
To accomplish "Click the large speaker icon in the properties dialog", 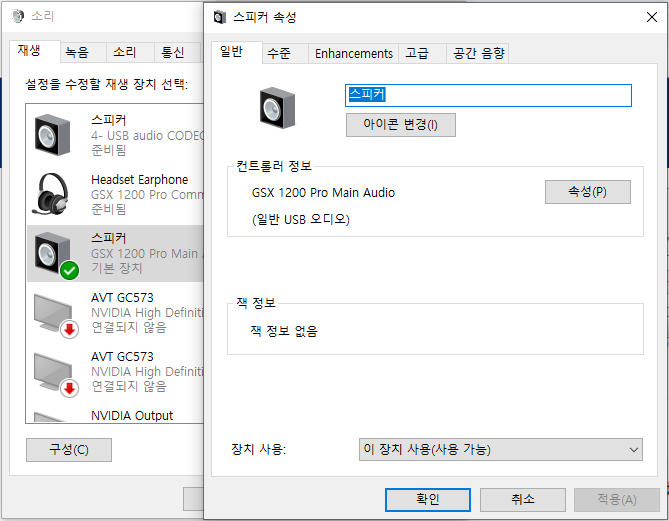I will click(x=277, y=108).
